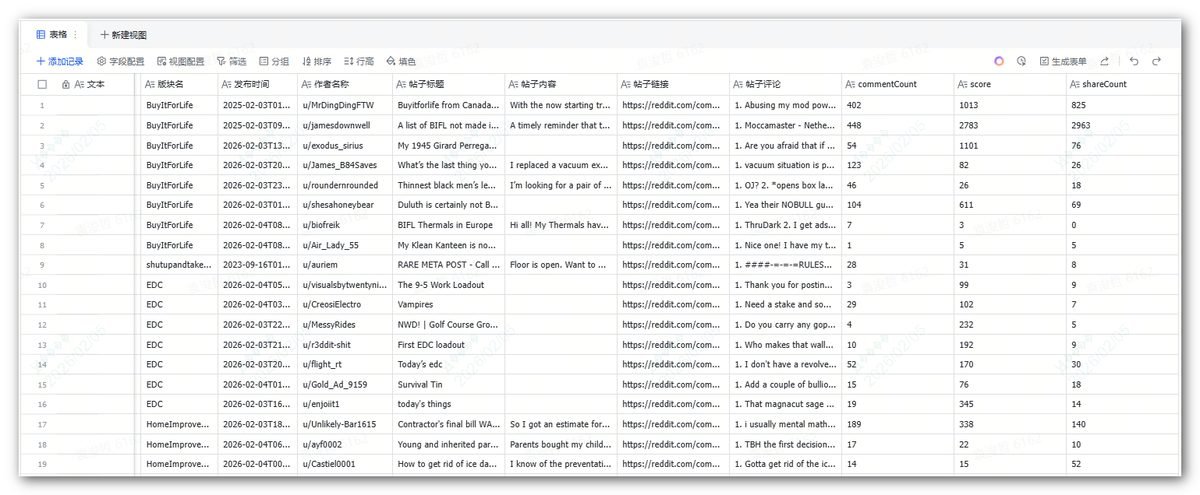Switch to the 表格 view tab
This screenshot has width=1200, height=495.
(x=52, y=34)
